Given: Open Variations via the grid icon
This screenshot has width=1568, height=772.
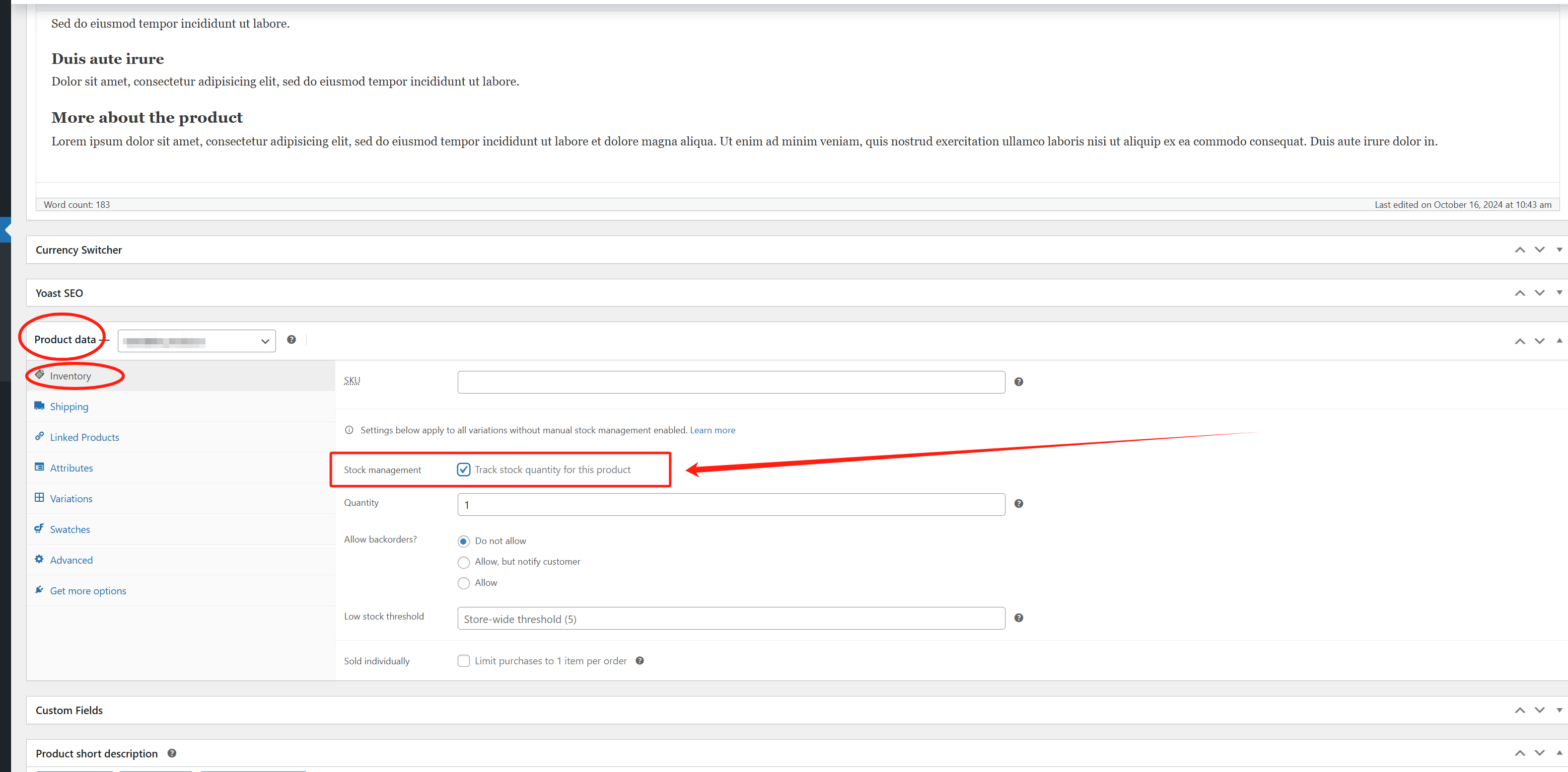Looking at the screenshot, I should (39, 498).
